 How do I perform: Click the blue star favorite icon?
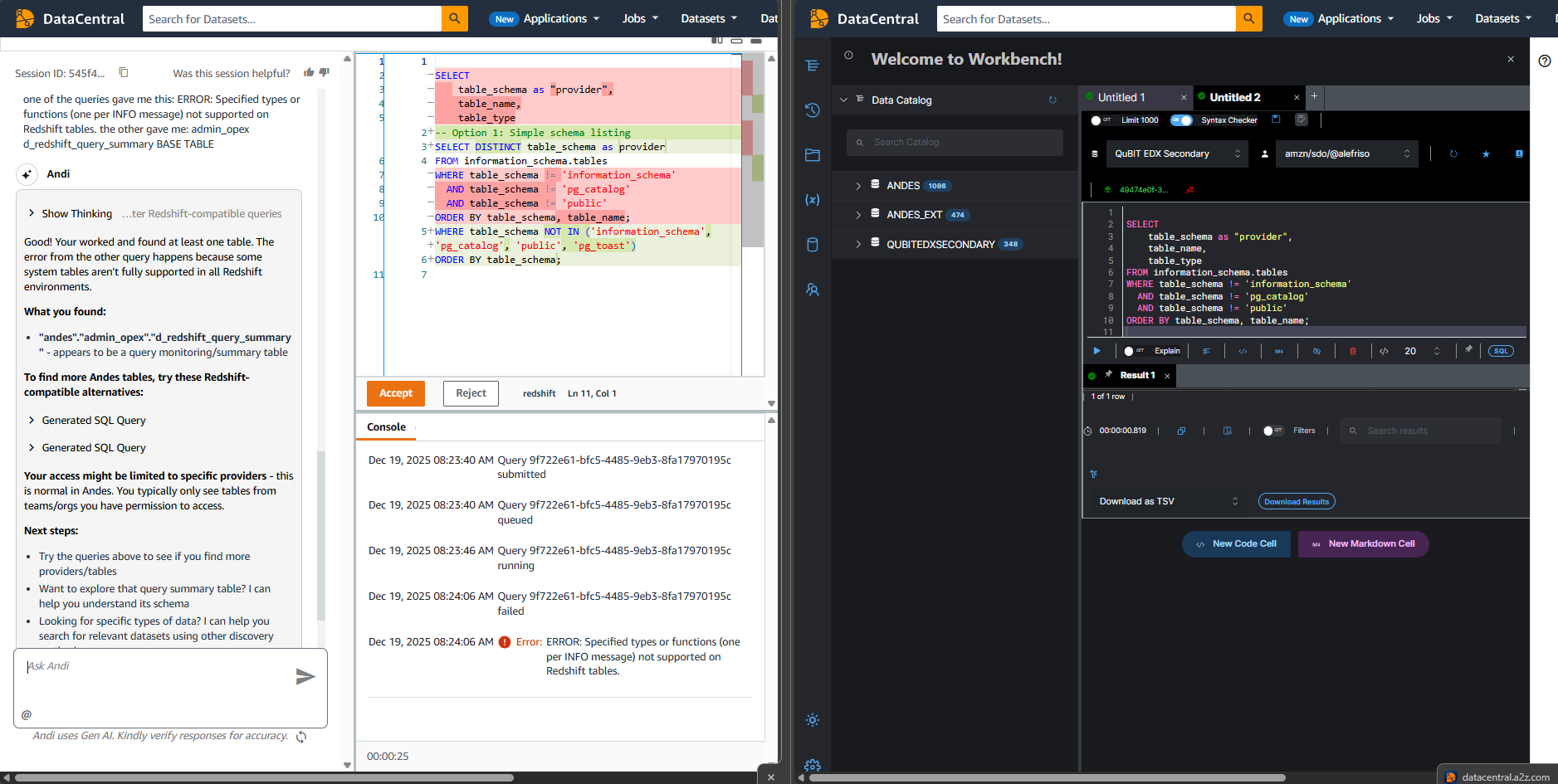coord(1486,153)
